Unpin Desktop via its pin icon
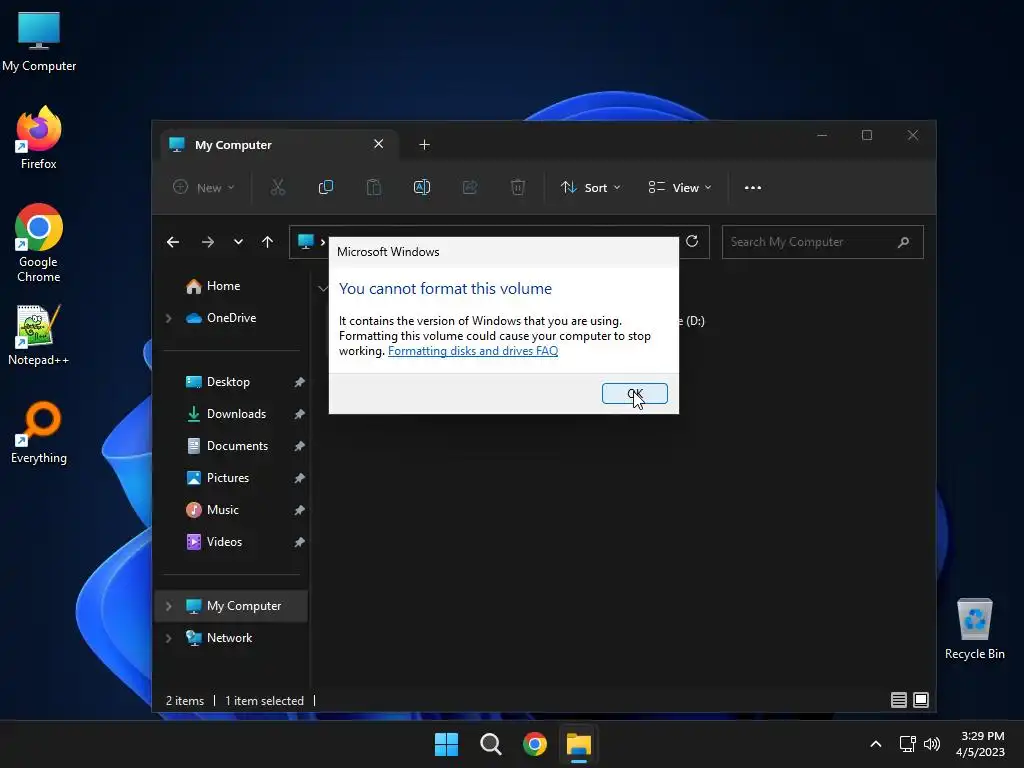Screen dimensions: 1024x768 click(299, 382)
